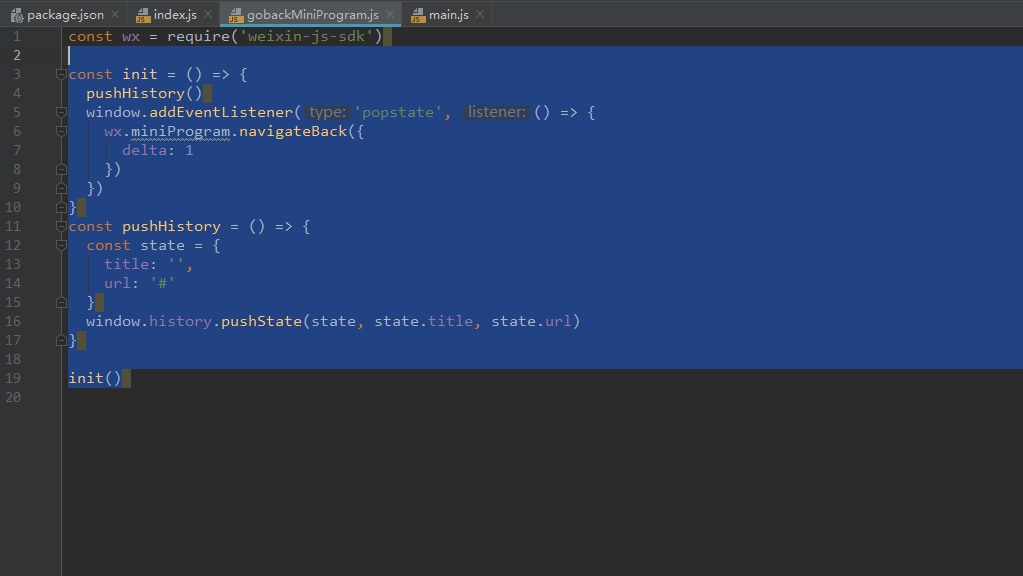Viewport: 1023px width, 576px height.
Task: Collapse the init function fold at line 3
Action: point(61,74)
